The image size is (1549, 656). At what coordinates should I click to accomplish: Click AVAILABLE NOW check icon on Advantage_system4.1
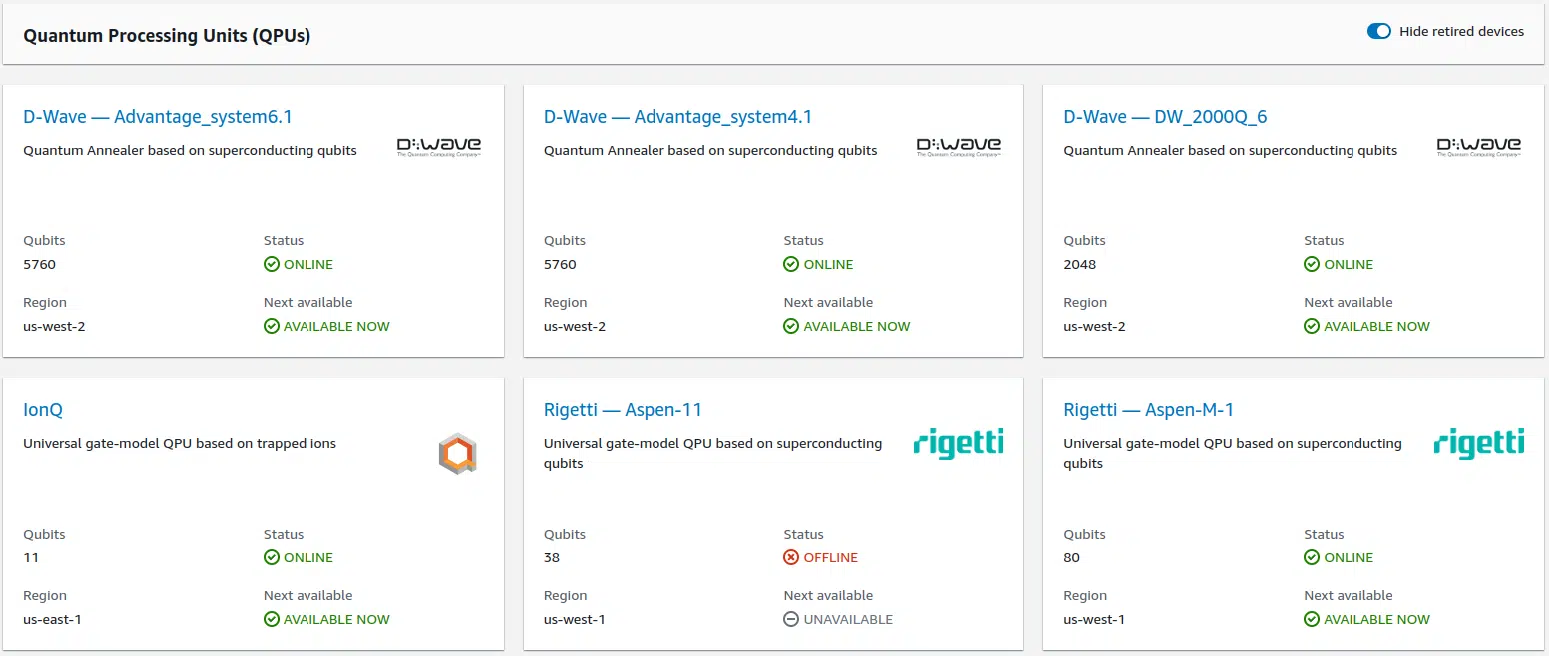[791, 326]
